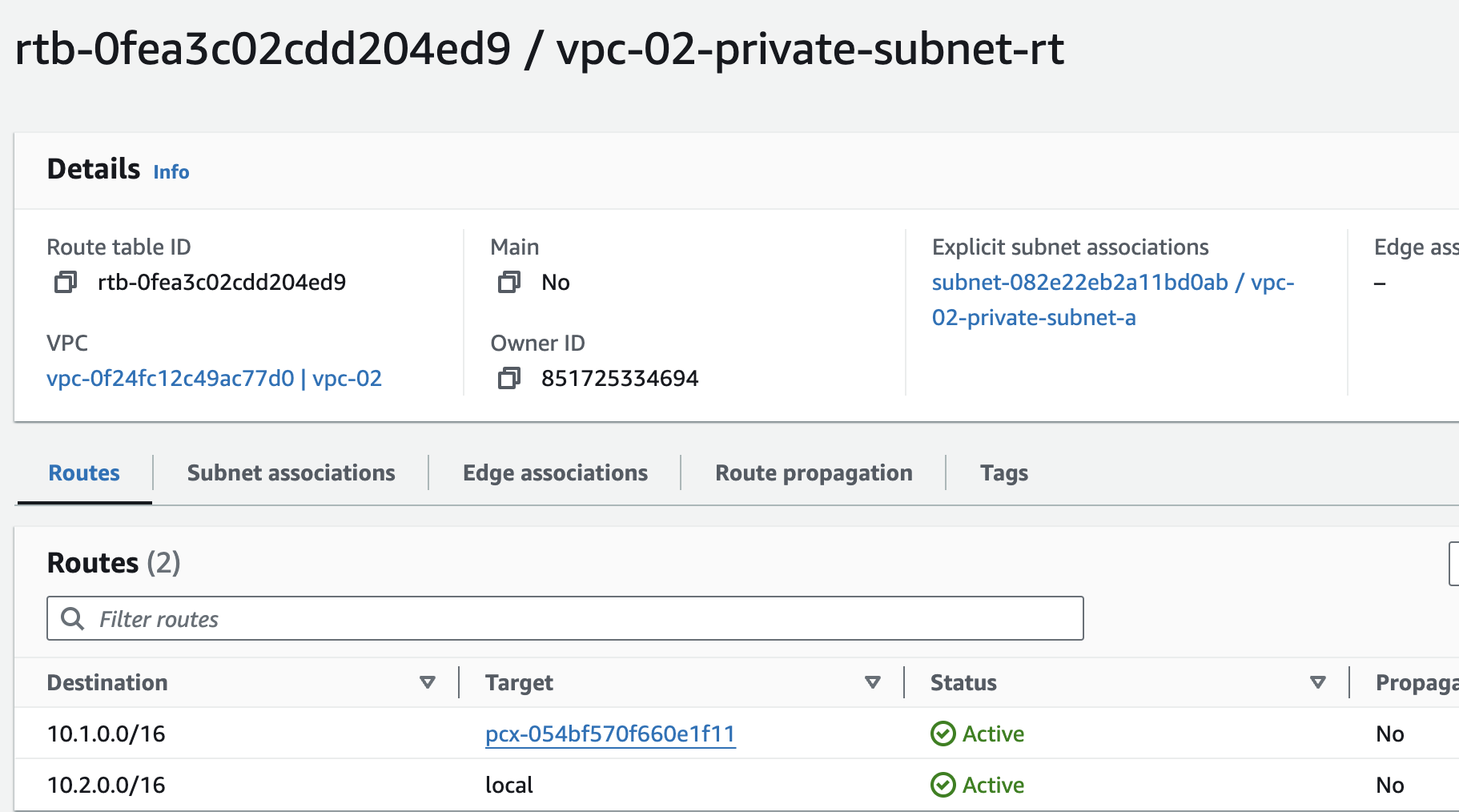This screenshot has width=1459, height=812.
Task: Click the 10.2.0.0/16 destination cell
Action: [x=107, y=785]
